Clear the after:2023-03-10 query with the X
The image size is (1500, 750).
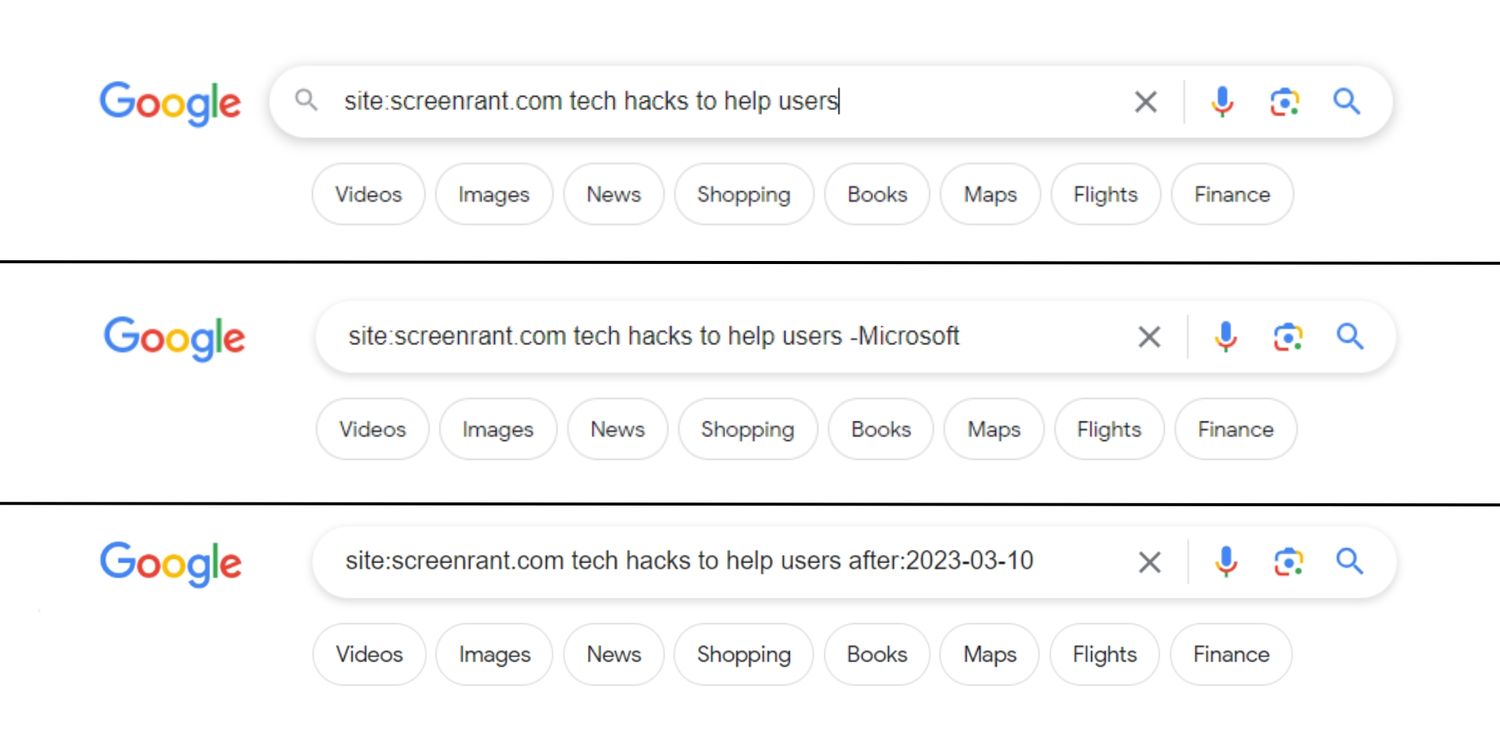[1150, 562]
